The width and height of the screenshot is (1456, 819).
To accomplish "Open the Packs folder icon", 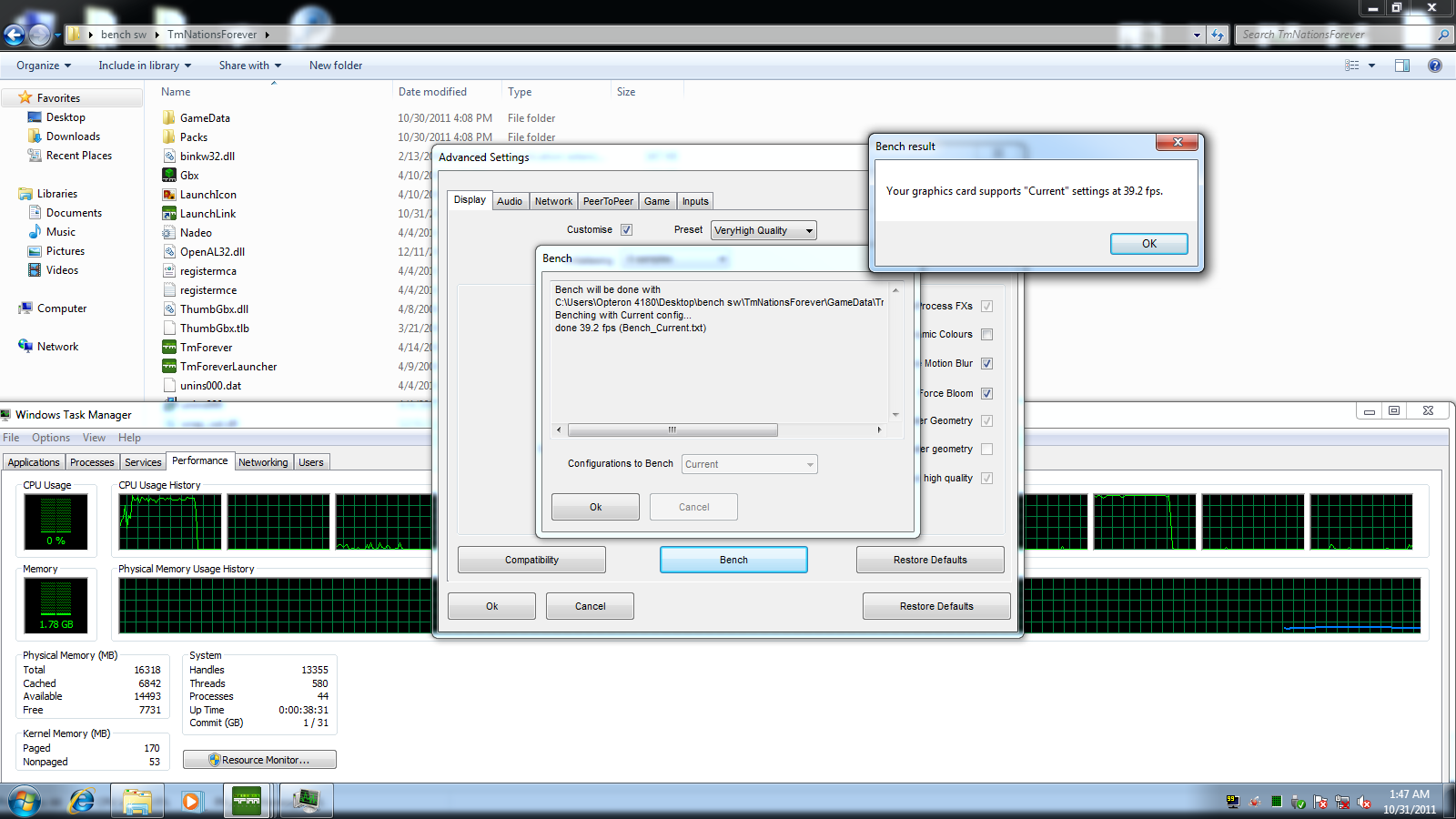I will point(169,136).
